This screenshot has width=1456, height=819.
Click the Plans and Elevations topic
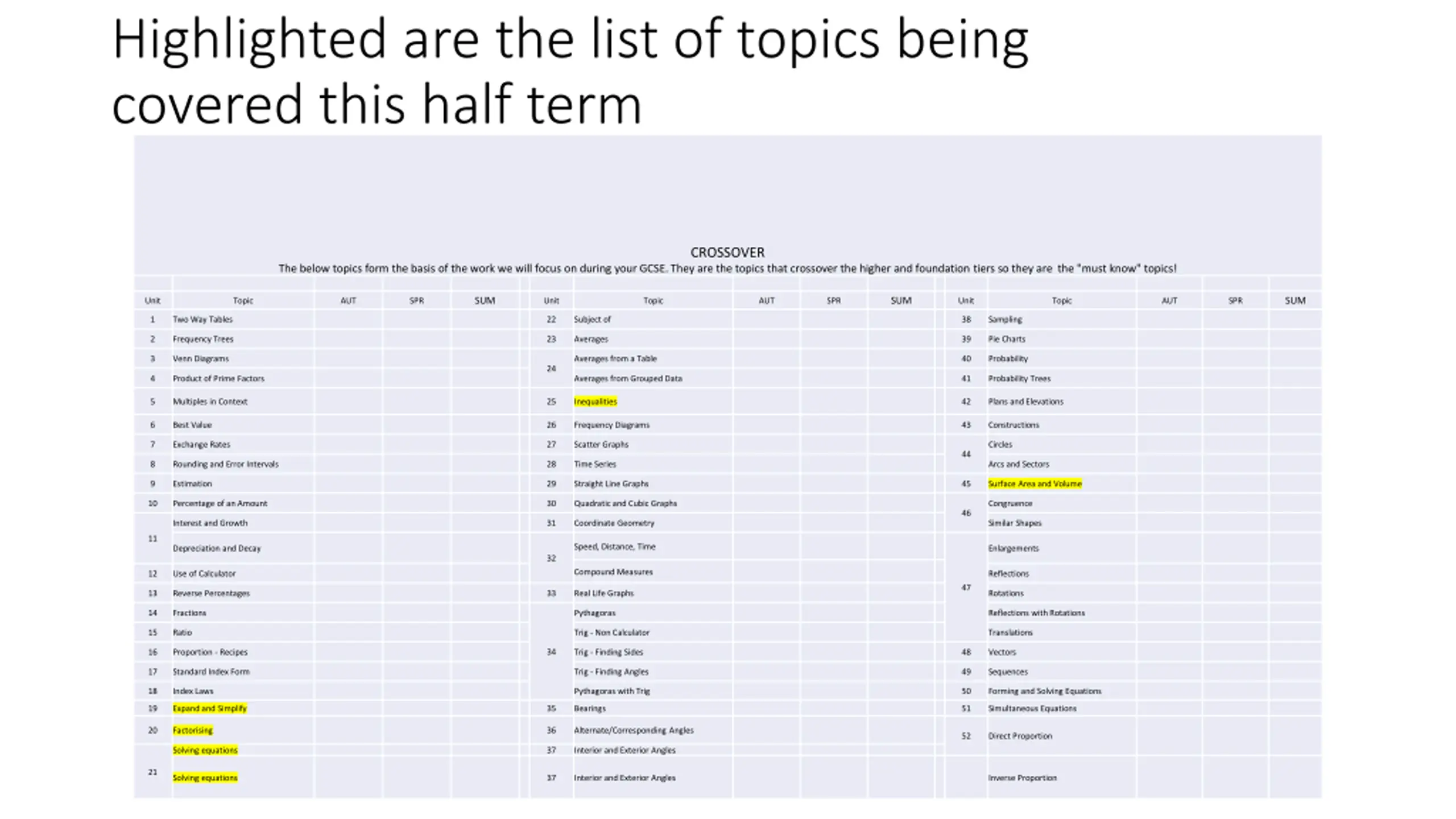pyautogui.click(x=1025, y=402)
